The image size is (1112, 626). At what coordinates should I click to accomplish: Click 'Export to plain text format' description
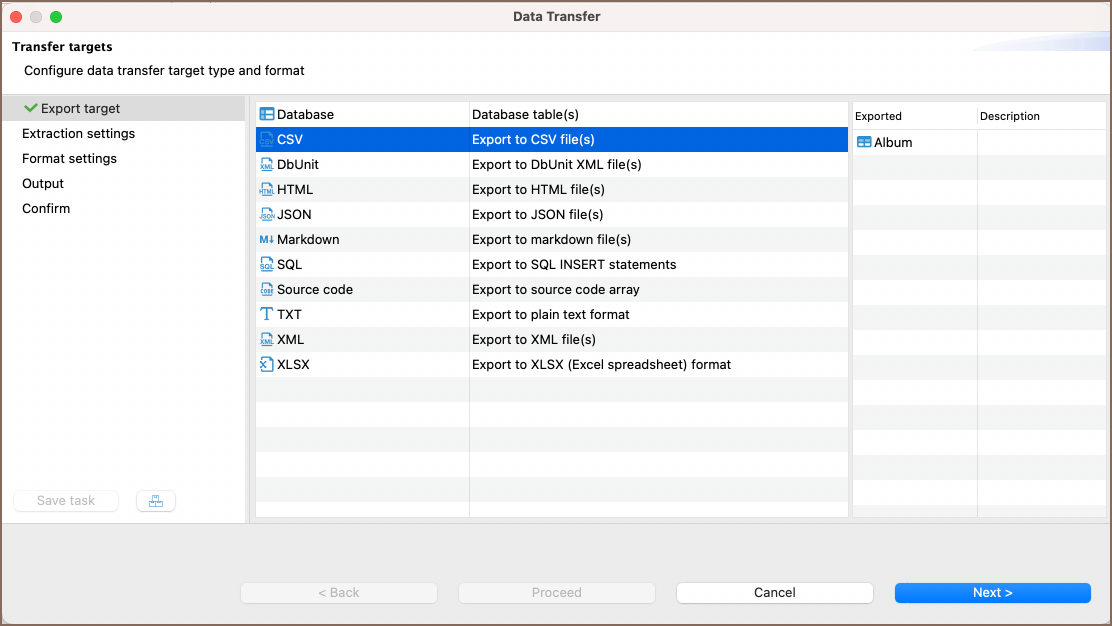[x=551, y=314]
